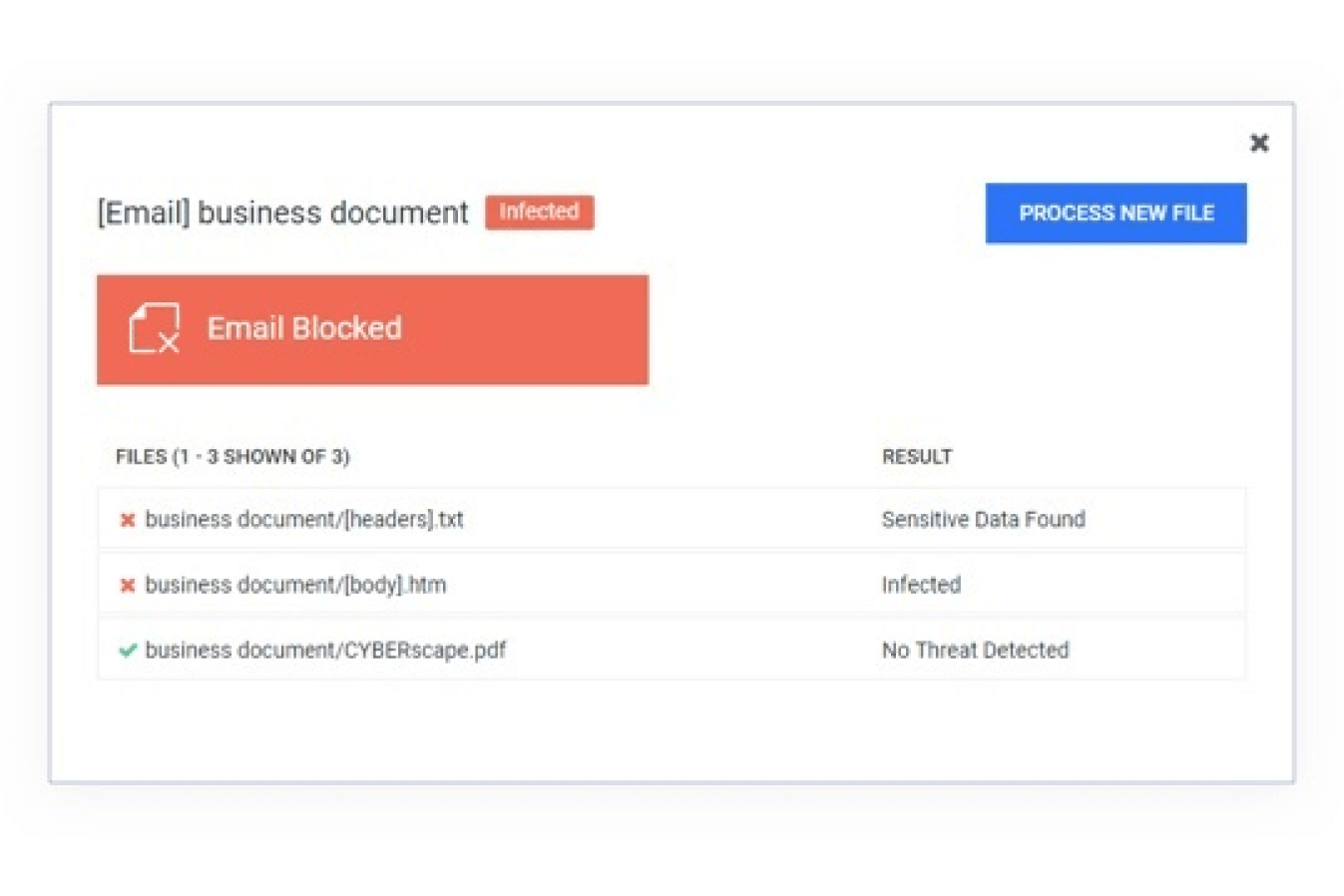The height and width of the screenshot is (896, 1344).
Task: Click the RESULT column header
Action: pyautogui.click(x=917, y=456)
